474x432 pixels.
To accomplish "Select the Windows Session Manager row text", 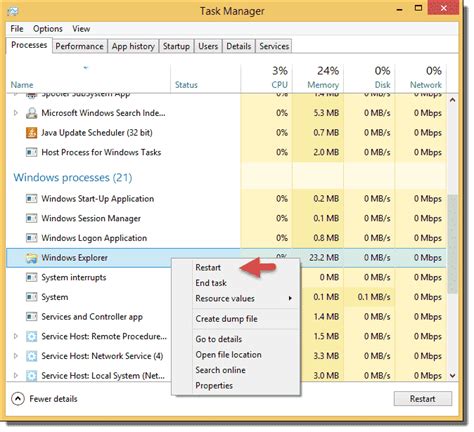I will [x=91, y=219].
